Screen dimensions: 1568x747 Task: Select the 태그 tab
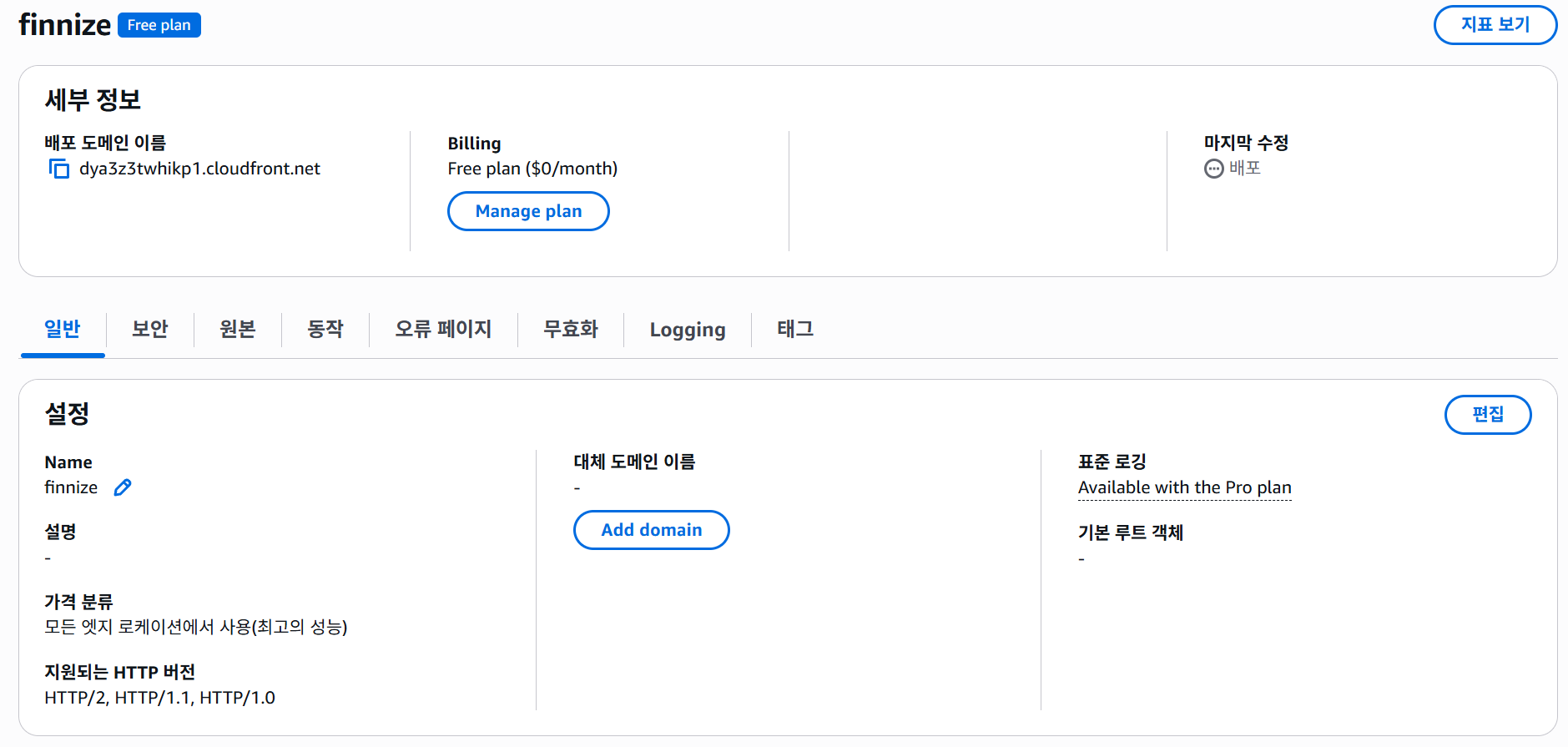pos(794,329)
